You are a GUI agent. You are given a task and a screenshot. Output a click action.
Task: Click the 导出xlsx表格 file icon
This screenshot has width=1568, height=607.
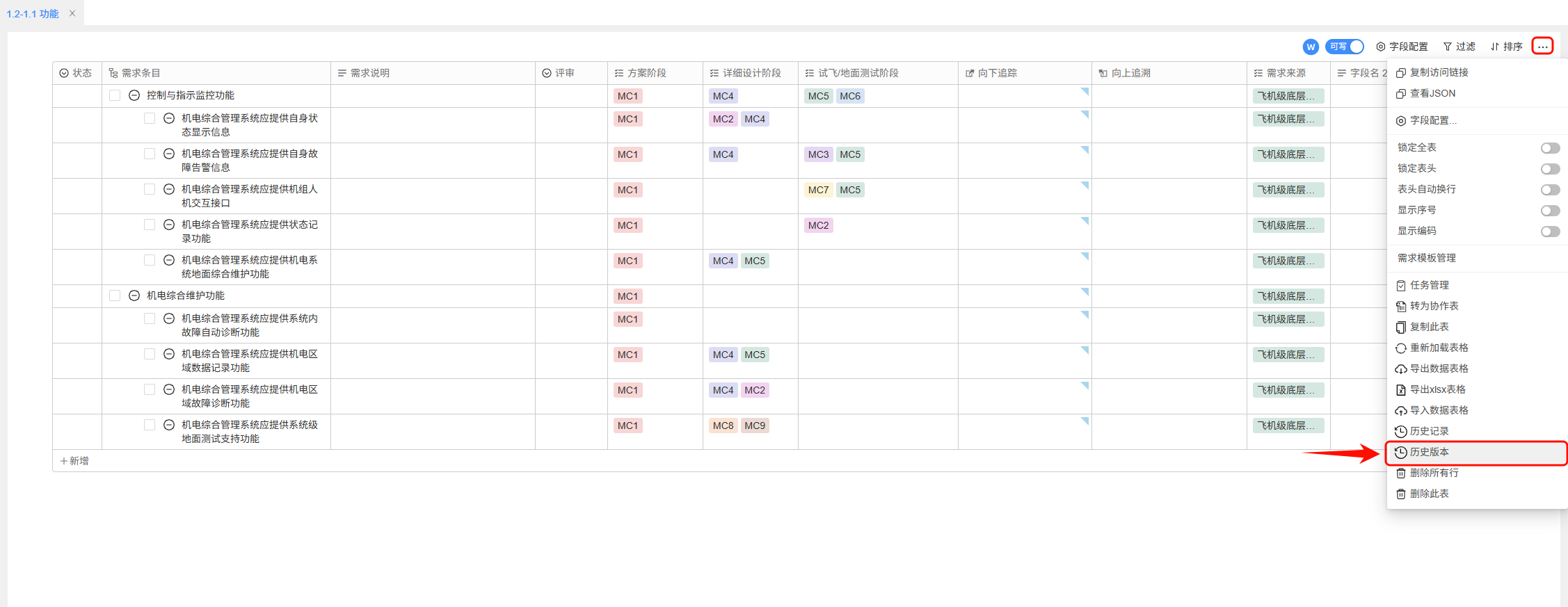click(1401, 389)
